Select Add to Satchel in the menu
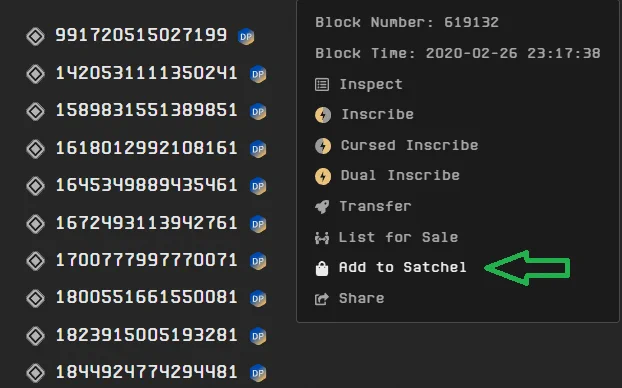The width and height of the screenshot is (622, 388). click(x=403, y=267)
